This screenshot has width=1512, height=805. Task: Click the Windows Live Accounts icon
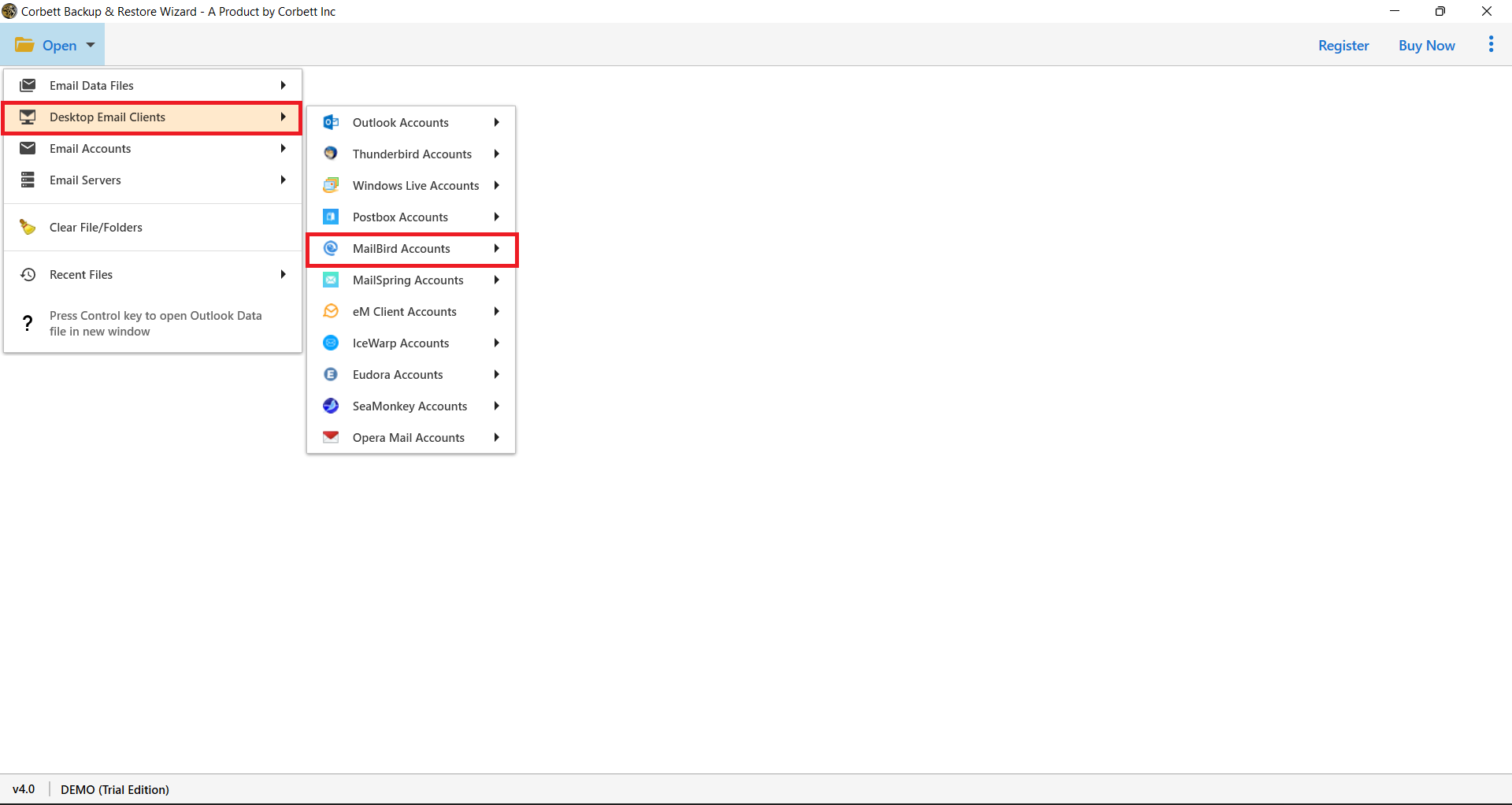(x=331, y=185)
